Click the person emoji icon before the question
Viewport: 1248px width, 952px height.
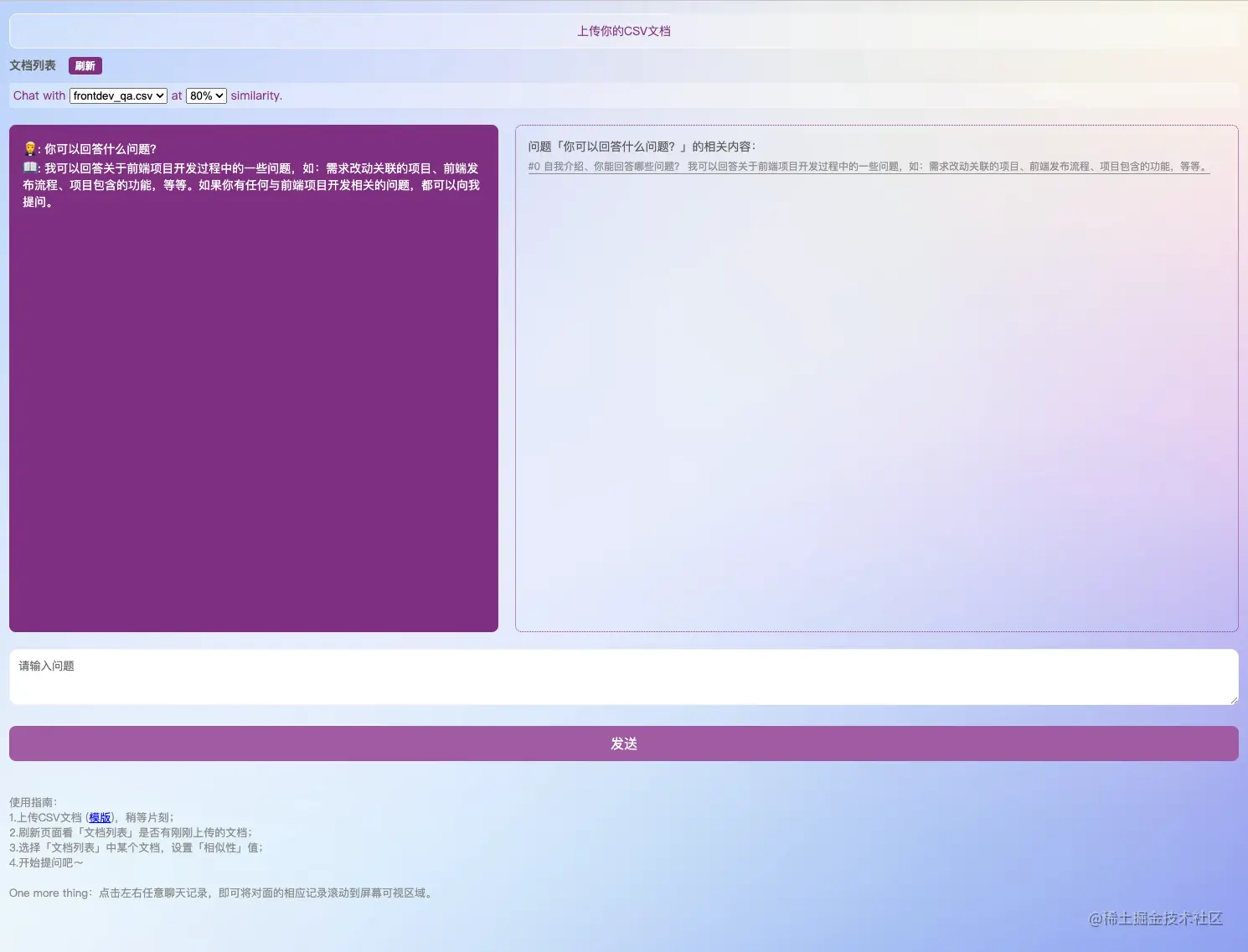click(x=30, y=148)
